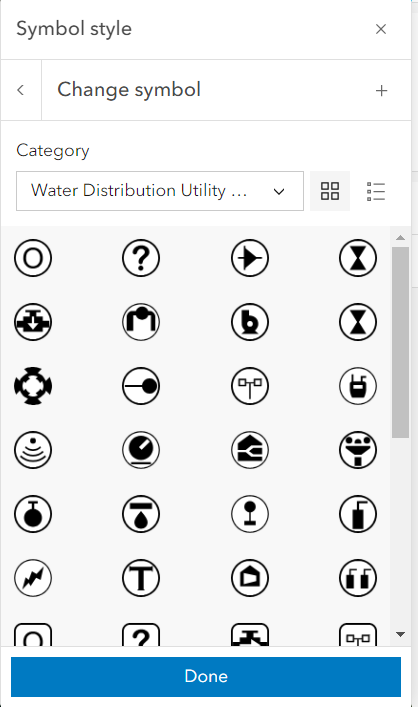Screen dimensions: 418x707
Task: Add a new symbol with plus icon
Action: coord(381,91)
